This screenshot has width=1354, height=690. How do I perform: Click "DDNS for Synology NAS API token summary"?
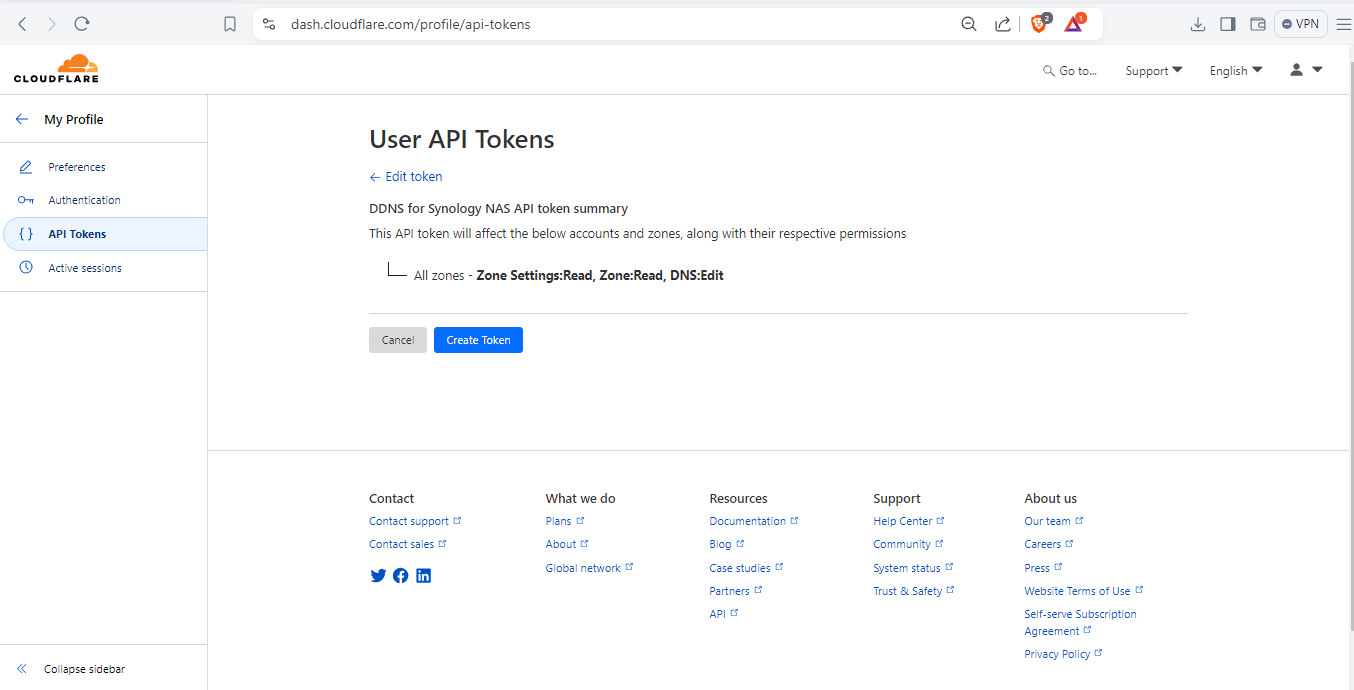tap(499, 209)
